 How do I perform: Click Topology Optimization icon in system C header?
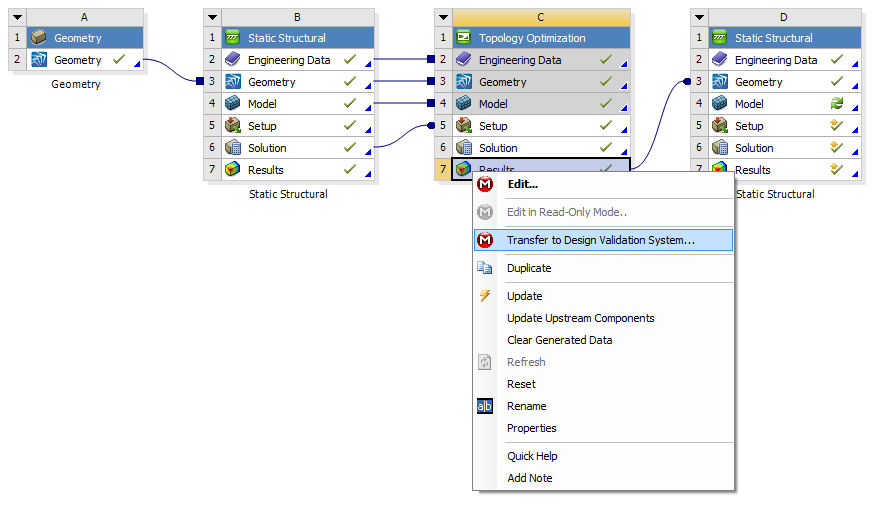click(x=464, y=37)
